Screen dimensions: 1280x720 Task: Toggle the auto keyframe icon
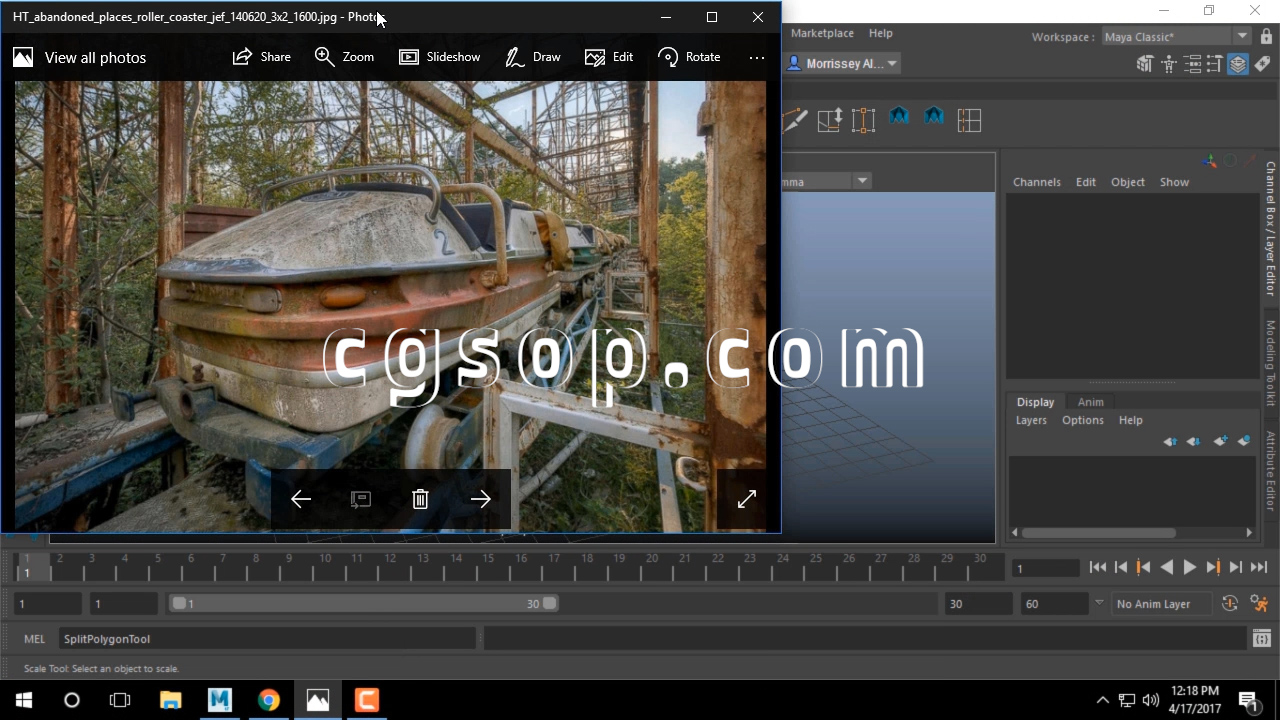1230,603
